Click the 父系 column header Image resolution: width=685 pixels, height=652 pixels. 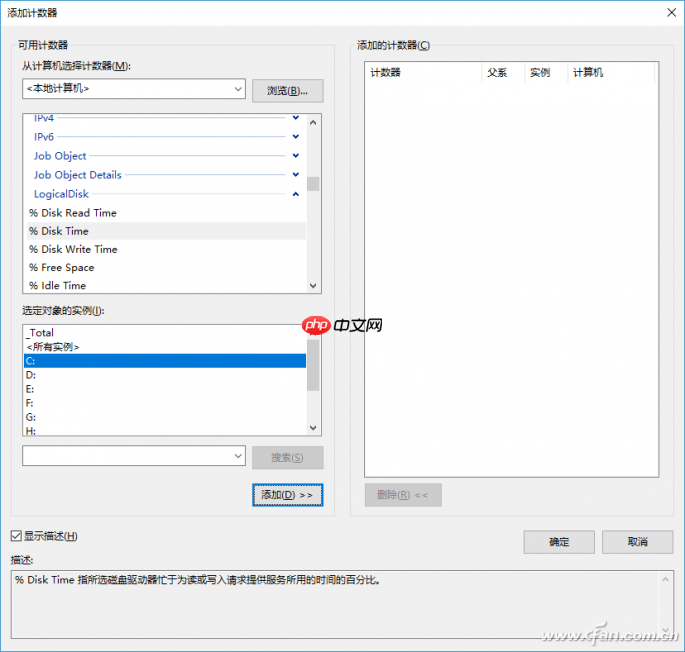503,73
